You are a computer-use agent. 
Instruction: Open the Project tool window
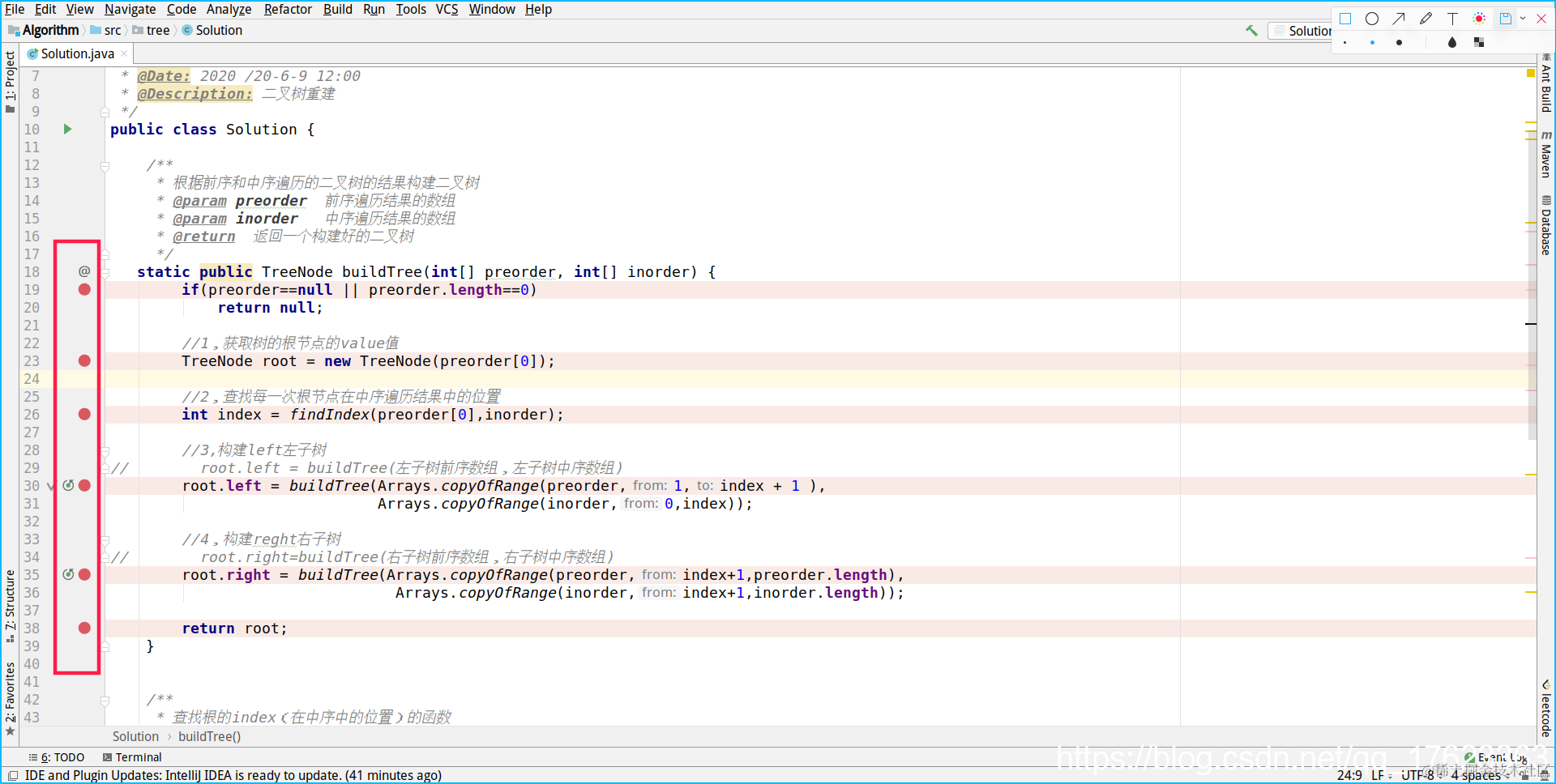click(x=10, y=81)
